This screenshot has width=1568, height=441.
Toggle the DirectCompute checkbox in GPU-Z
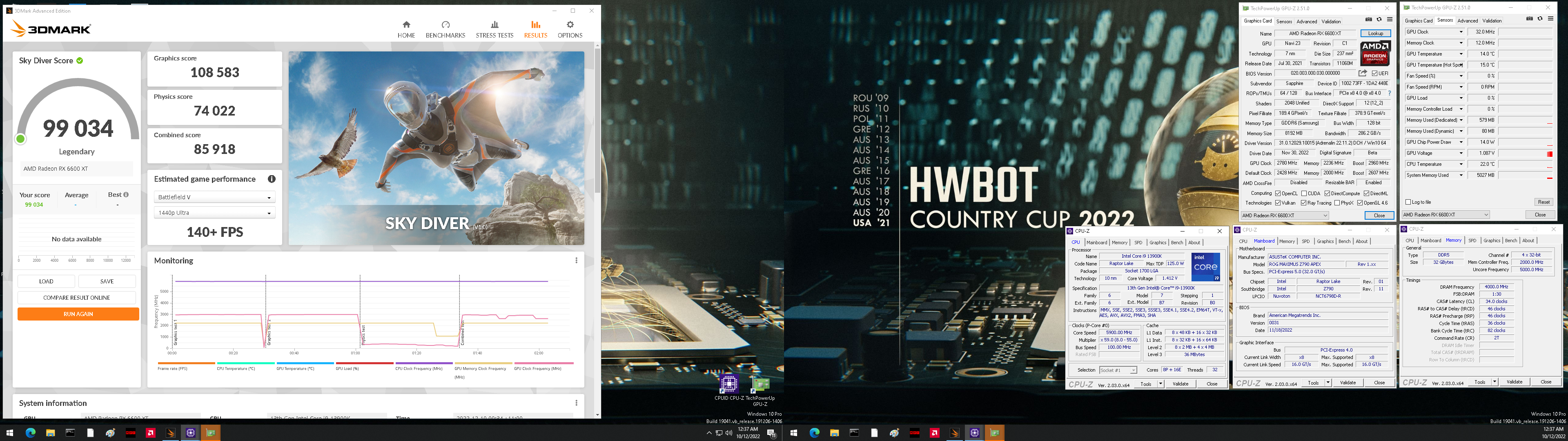[1327, 193]
